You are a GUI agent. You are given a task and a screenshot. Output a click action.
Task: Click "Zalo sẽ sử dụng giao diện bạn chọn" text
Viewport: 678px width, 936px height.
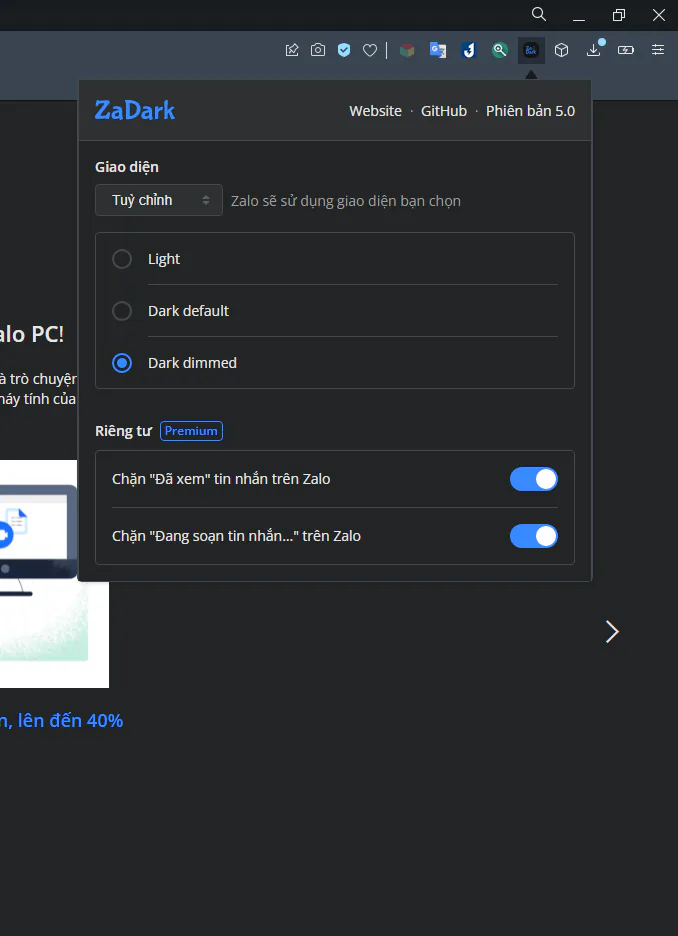[346, 201]
